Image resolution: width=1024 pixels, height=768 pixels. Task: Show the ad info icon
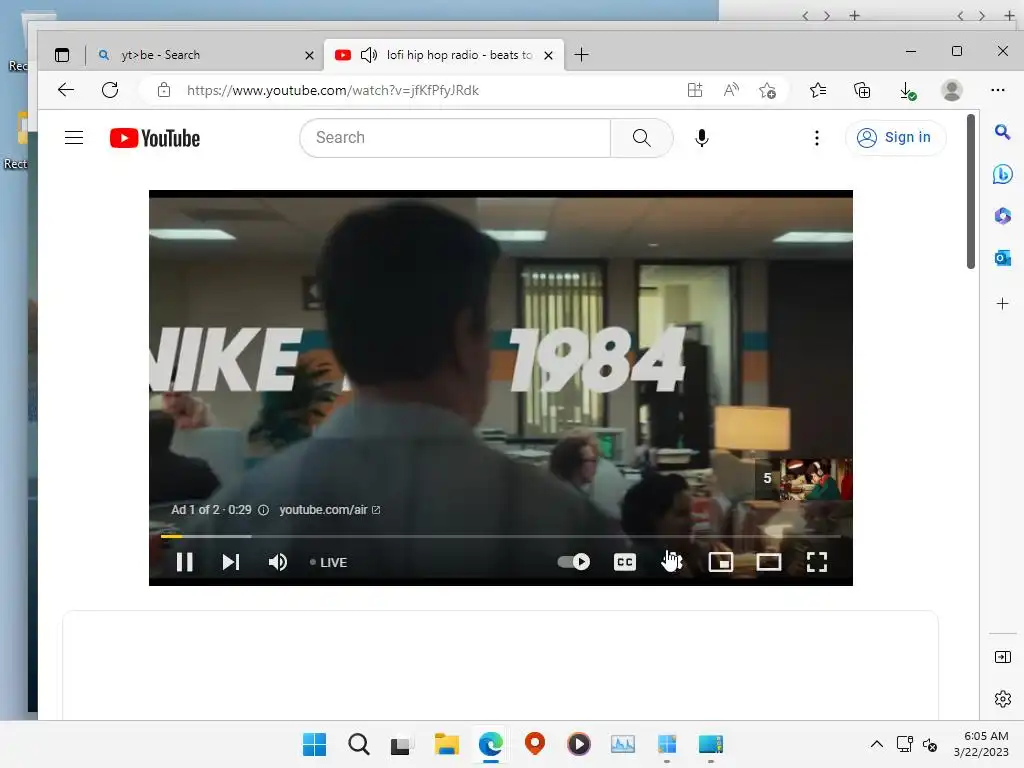point(263,510)
